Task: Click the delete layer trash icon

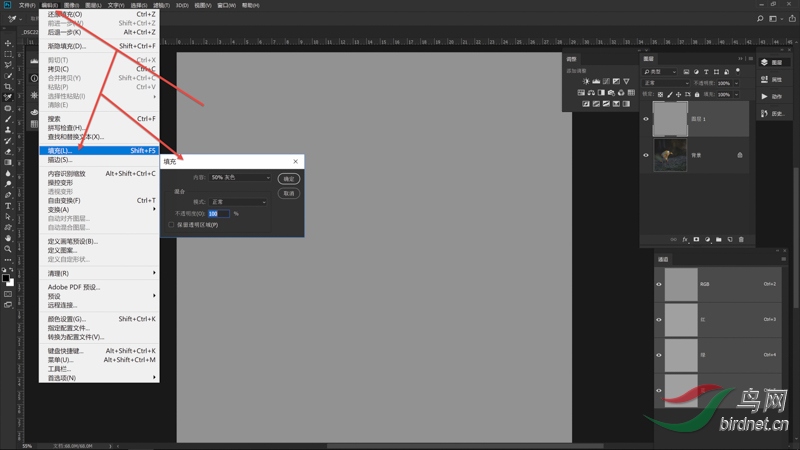Action: coord(742,240)
